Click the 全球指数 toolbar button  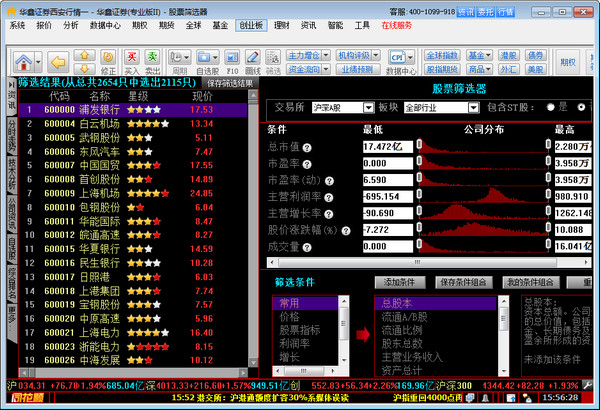pos(442,55)
